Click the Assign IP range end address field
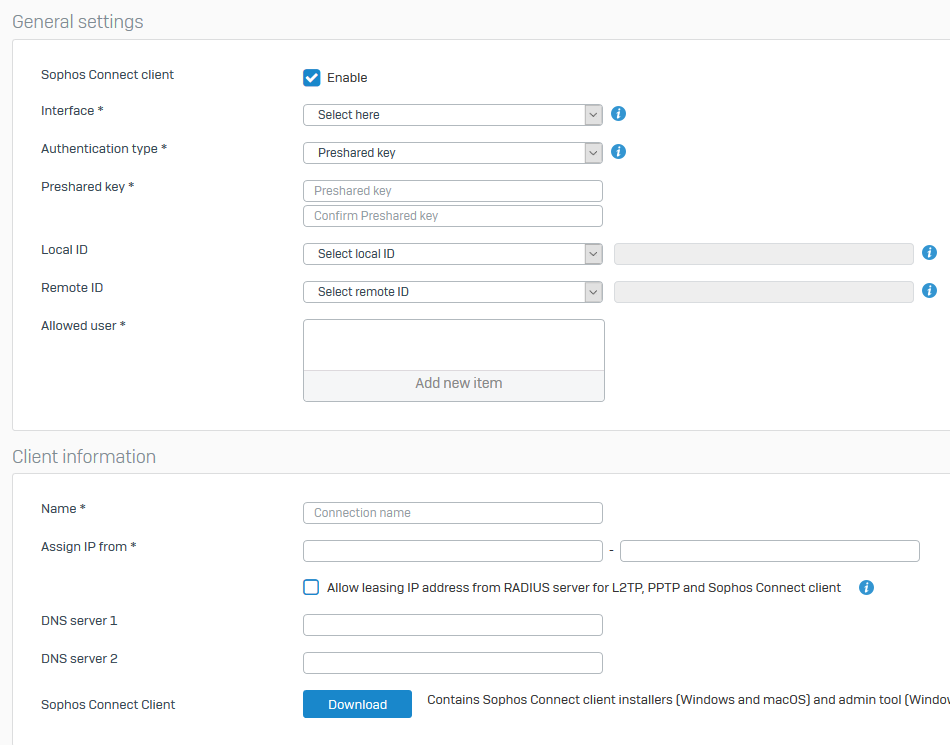The width and height of the screenshot is (950, 745). pos(769,551)
